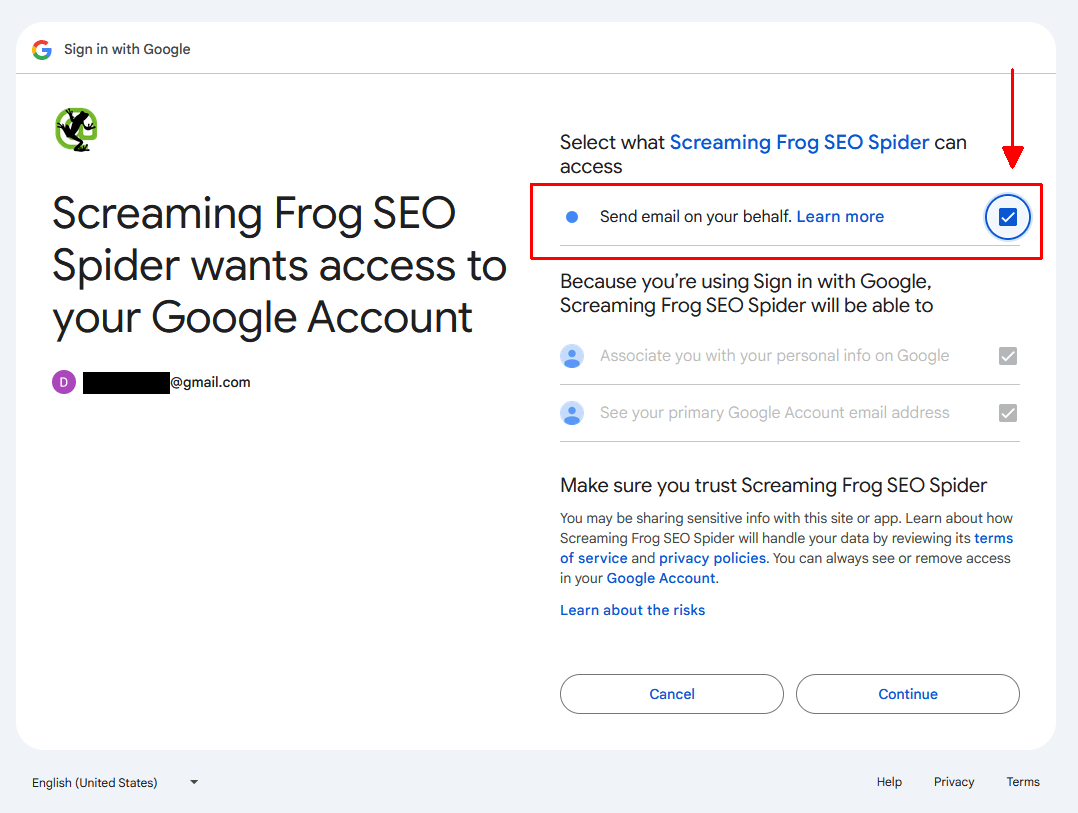Click the blue dot beside Send email permission
This screenshot has width=1078, height=813.
(x=571, y=216)
